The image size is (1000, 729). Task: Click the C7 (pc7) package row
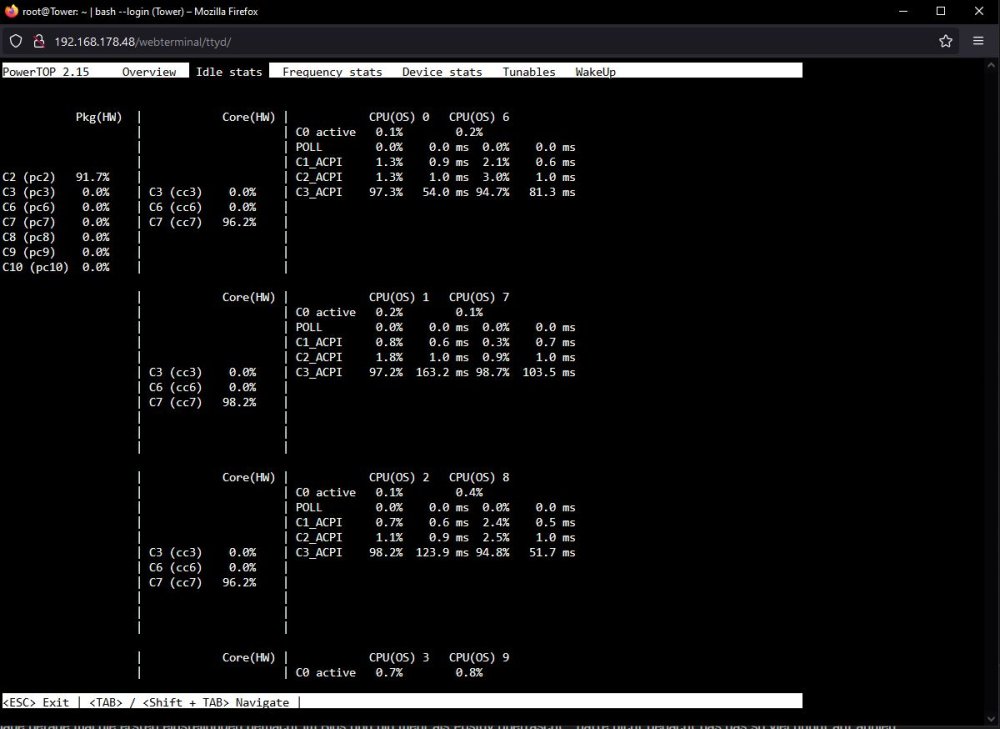[56, 222]
